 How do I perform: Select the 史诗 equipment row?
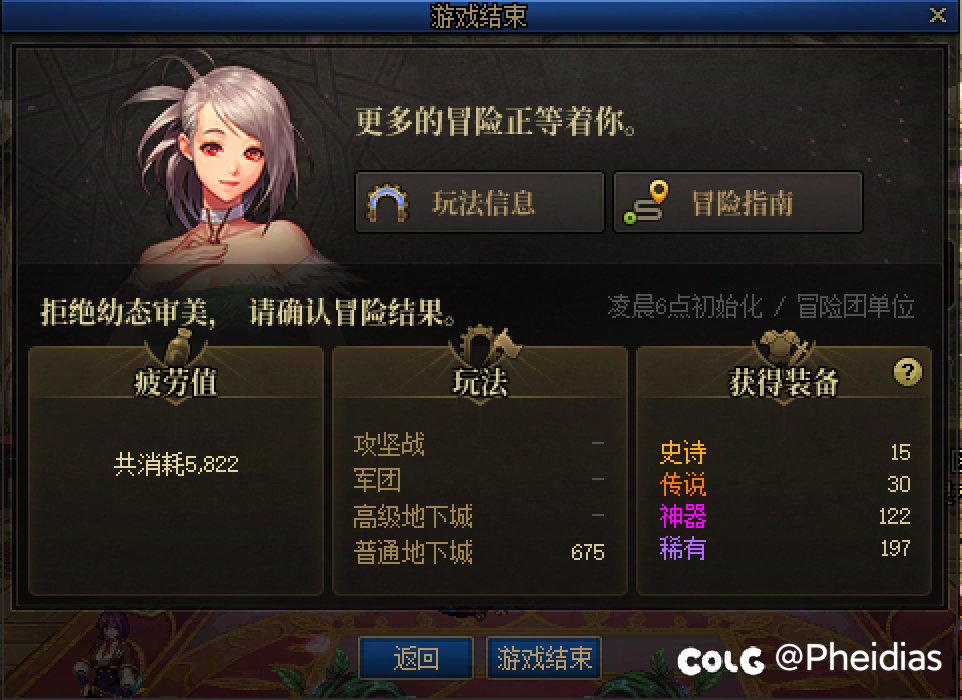point(785,453)
